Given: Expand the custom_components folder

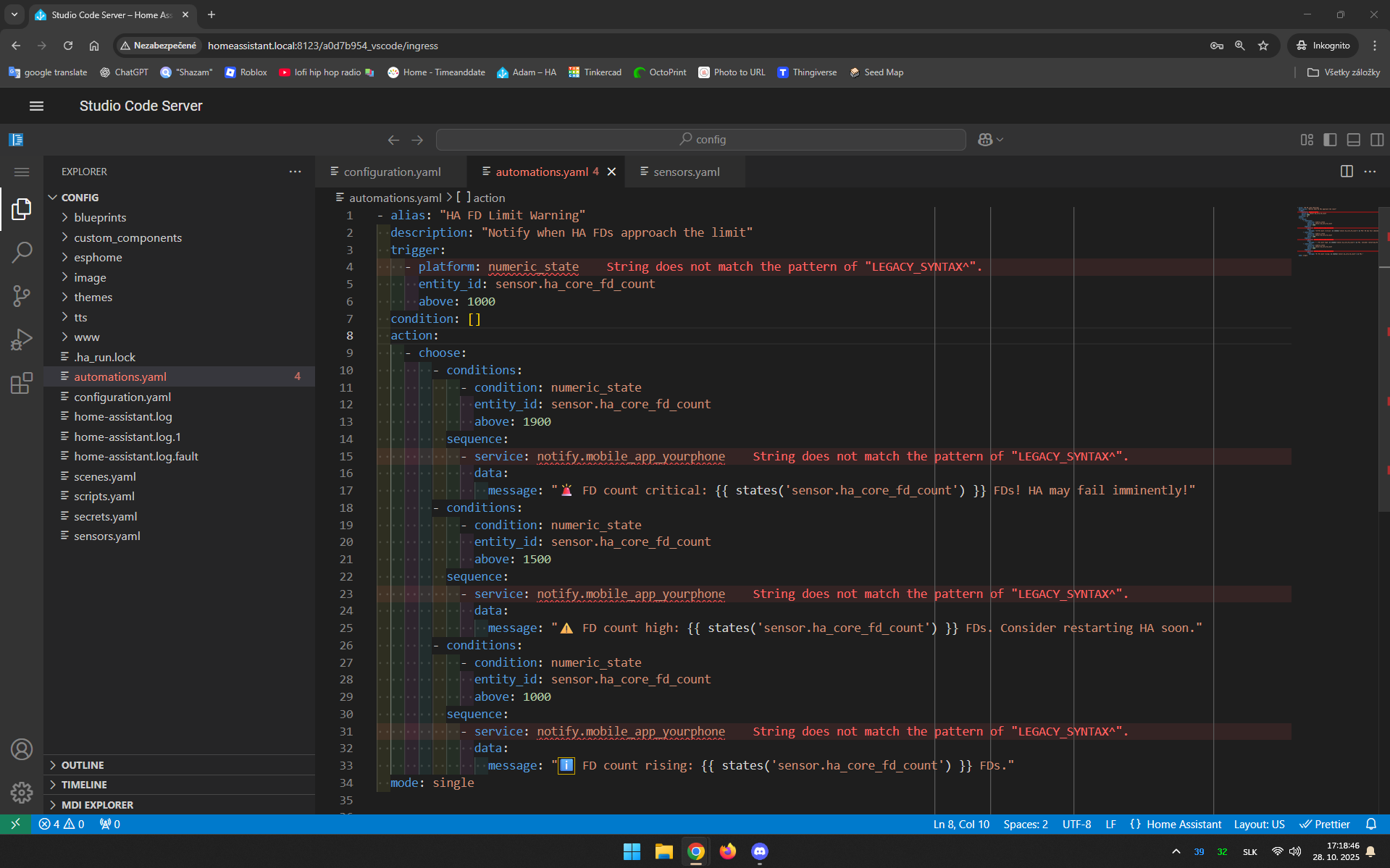Looking at the screenshot, I should (x=127, y=237).
